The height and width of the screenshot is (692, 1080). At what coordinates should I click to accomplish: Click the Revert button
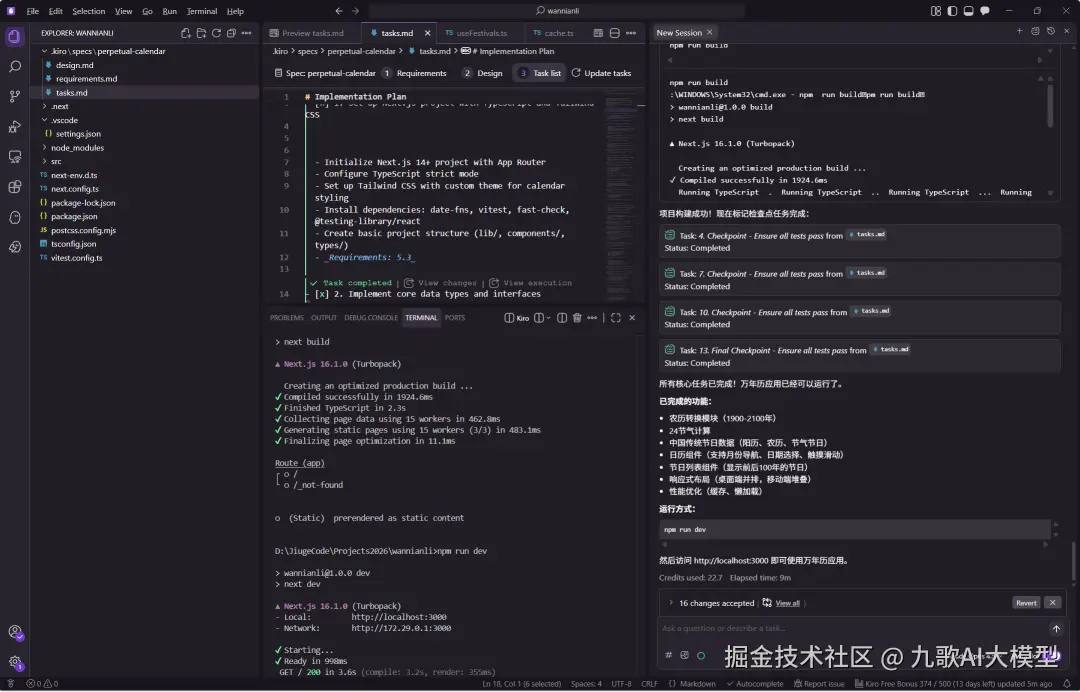[1026, 603]
